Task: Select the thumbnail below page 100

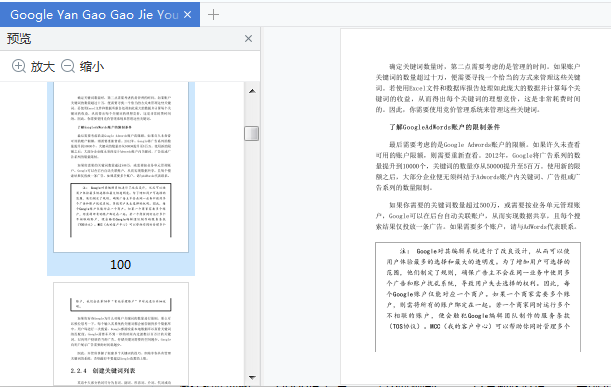Action: tap(121, 334)
